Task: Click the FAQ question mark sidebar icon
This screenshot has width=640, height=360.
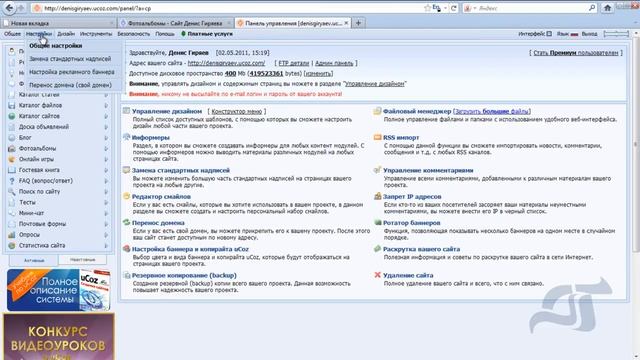Action: pos(12,181)
